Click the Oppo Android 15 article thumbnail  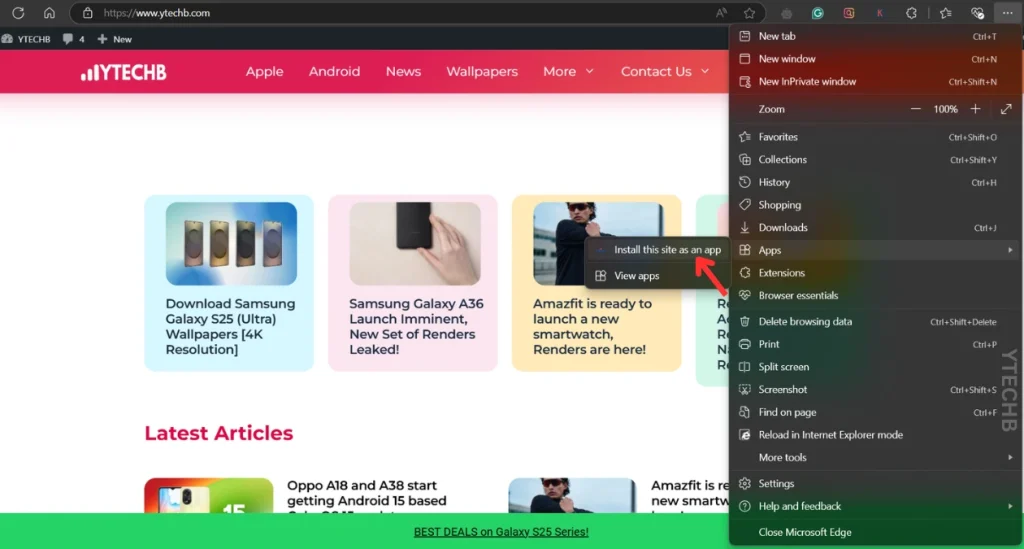209,495
